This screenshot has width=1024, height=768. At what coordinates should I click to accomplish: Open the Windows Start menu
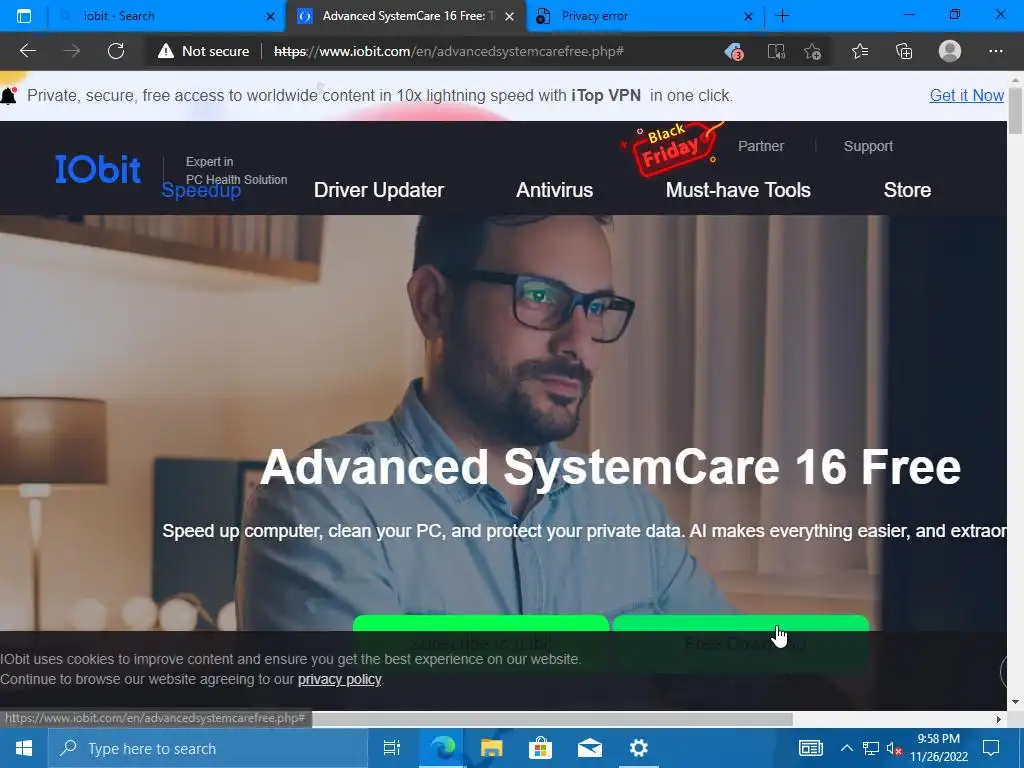(24, 748)
